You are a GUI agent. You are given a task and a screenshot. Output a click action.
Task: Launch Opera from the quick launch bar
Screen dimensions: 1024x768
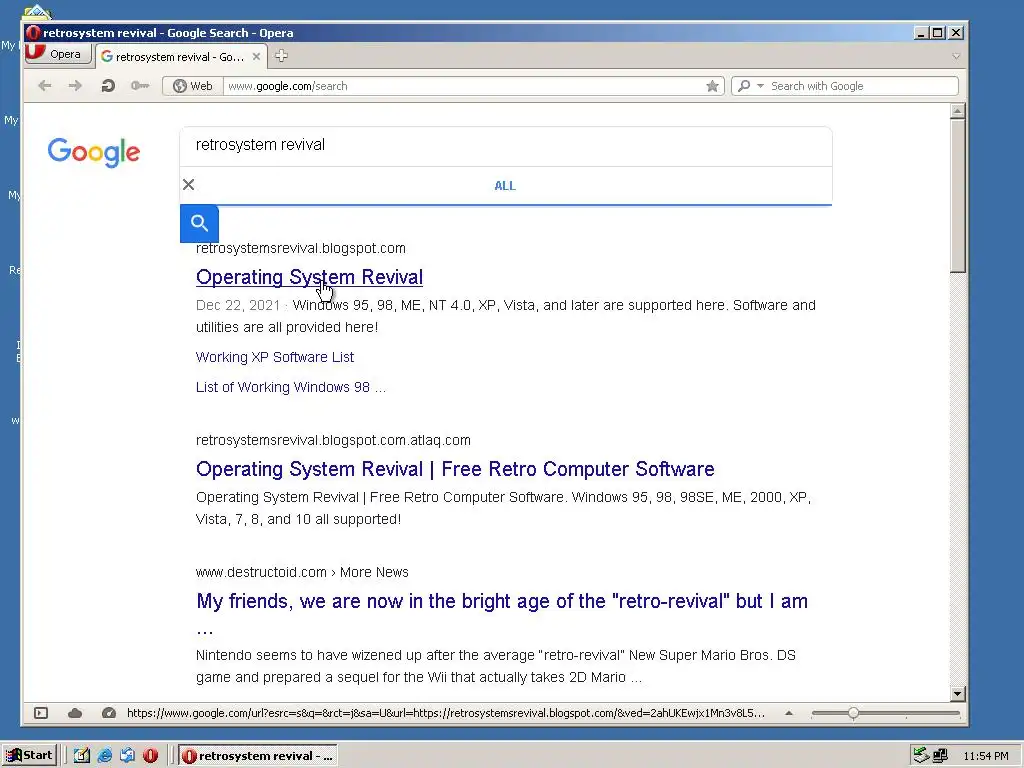[x=150, y=756]
